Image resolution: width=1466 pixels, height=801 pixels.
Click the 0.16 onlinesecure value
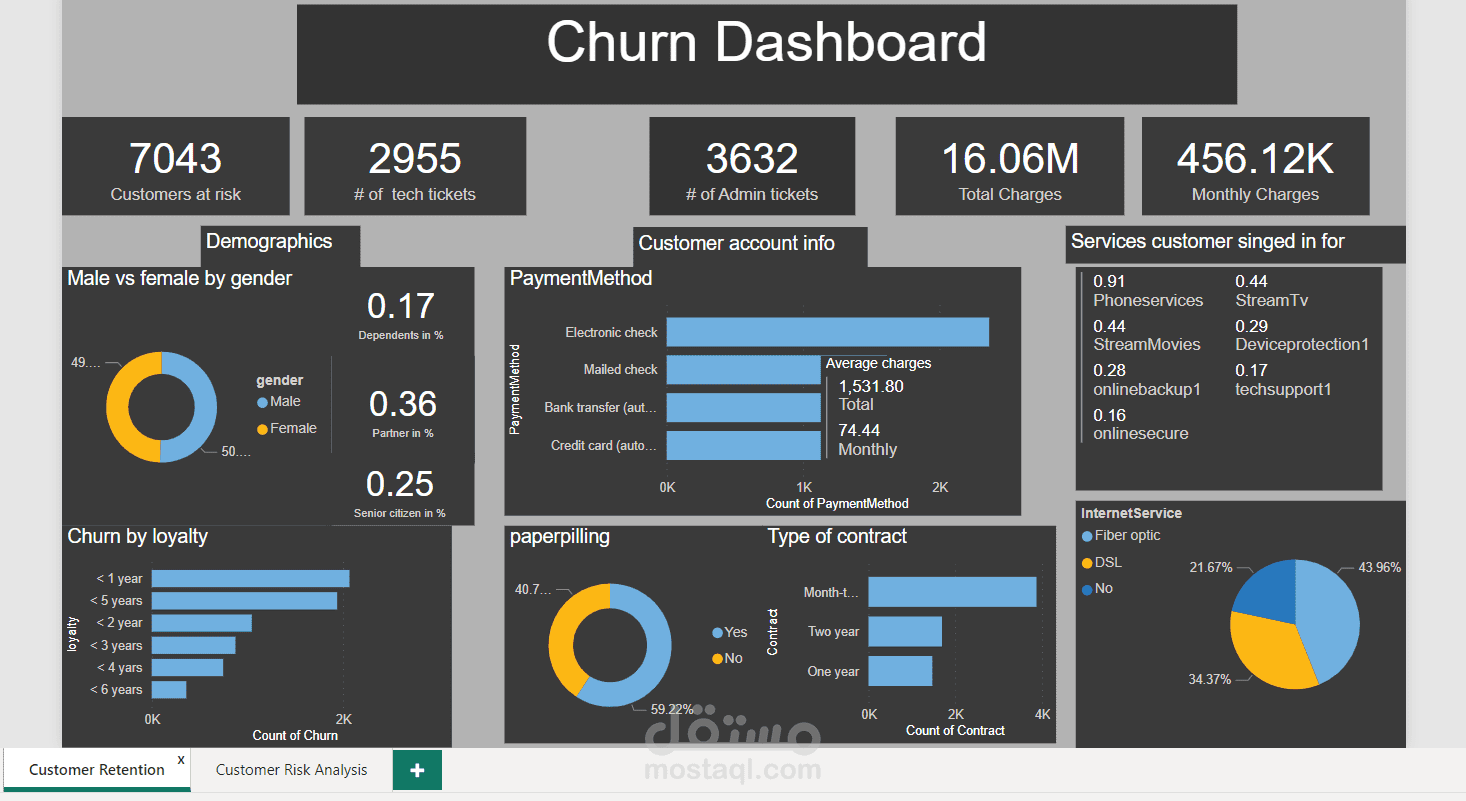(1141, 424)
